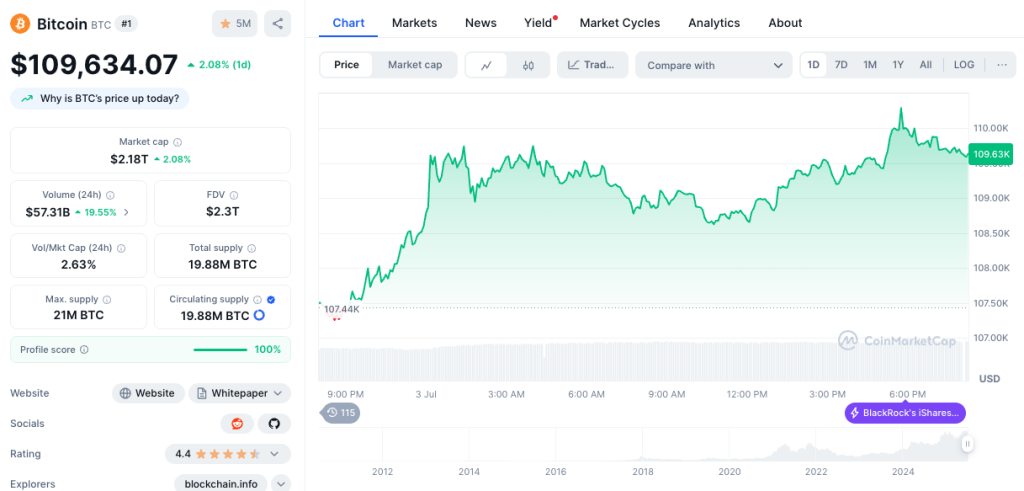Image resolution: width=1024 pixels, height=491 pixels.
Task: Click the Vol/Mkt Cap (24h) info icon
Action: point(121,248)
